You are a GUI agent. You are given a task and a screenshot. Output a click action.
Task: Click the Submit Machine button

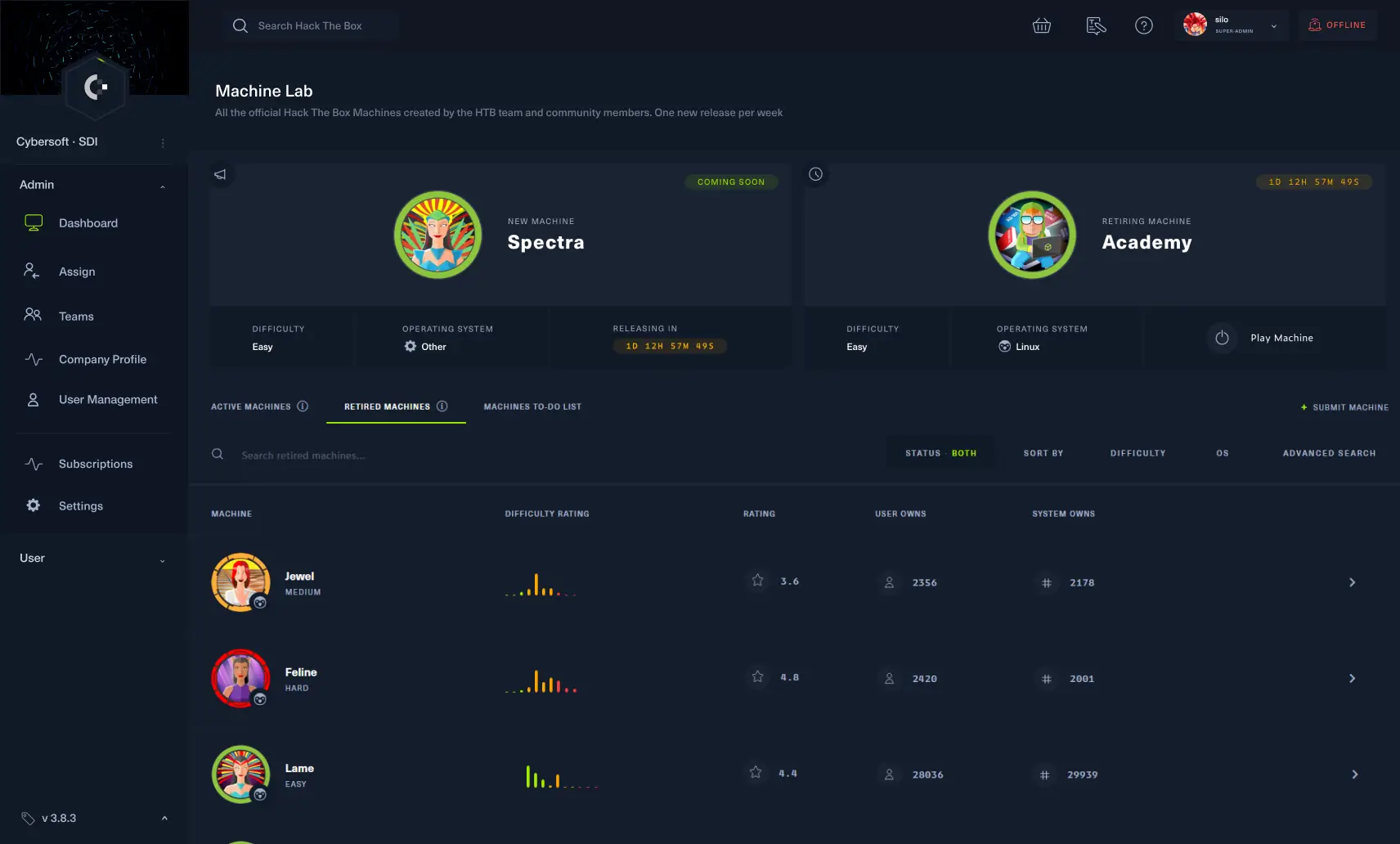point(1344,407)
